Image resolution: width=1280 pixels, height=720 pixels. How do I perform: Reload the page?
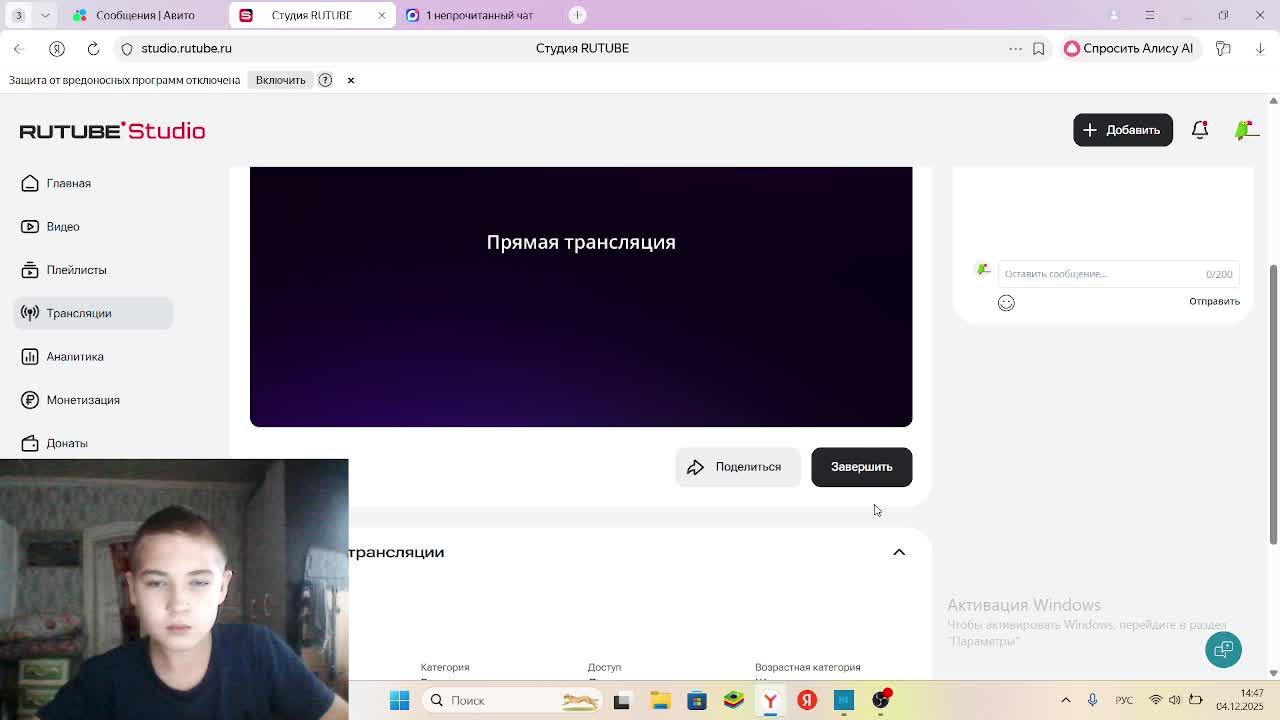tap(93, 48)
